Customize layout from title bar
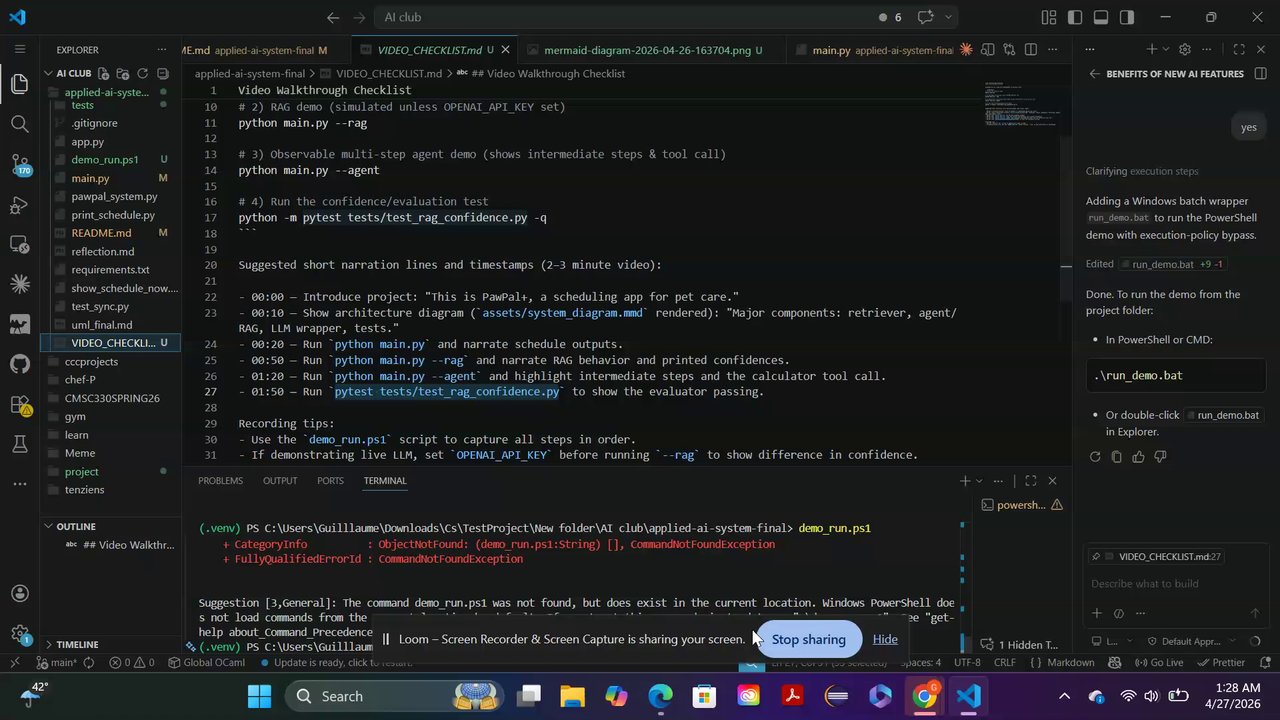 1048,17
